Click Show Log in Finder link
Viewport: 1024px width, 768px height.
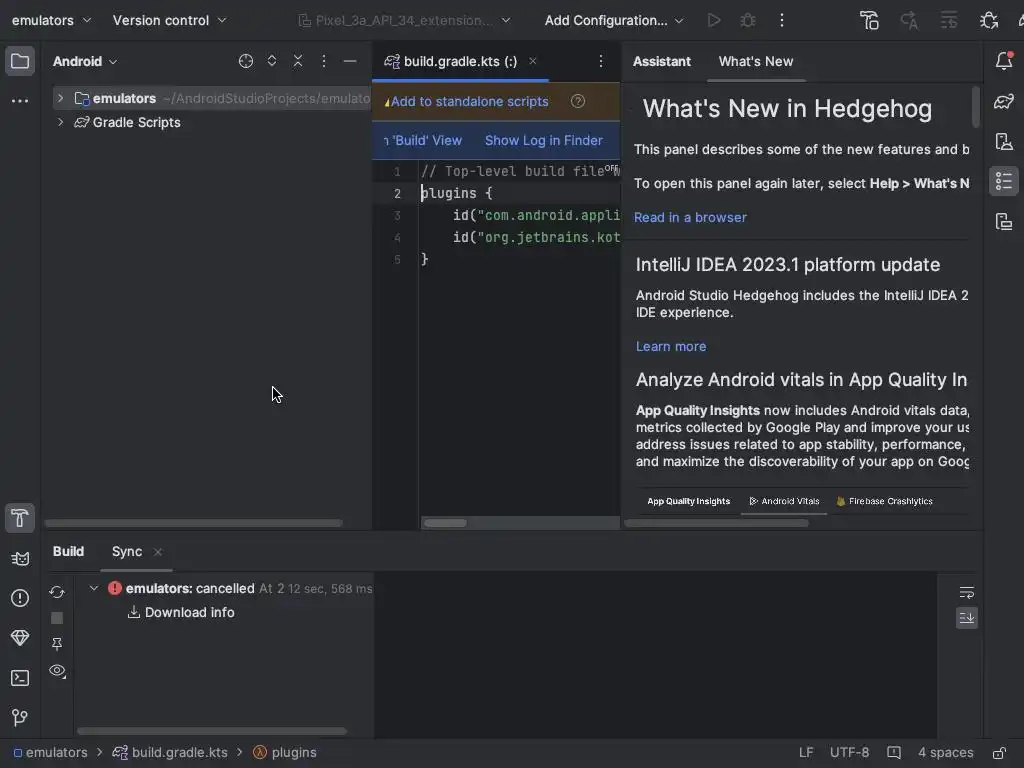(543, 140)
